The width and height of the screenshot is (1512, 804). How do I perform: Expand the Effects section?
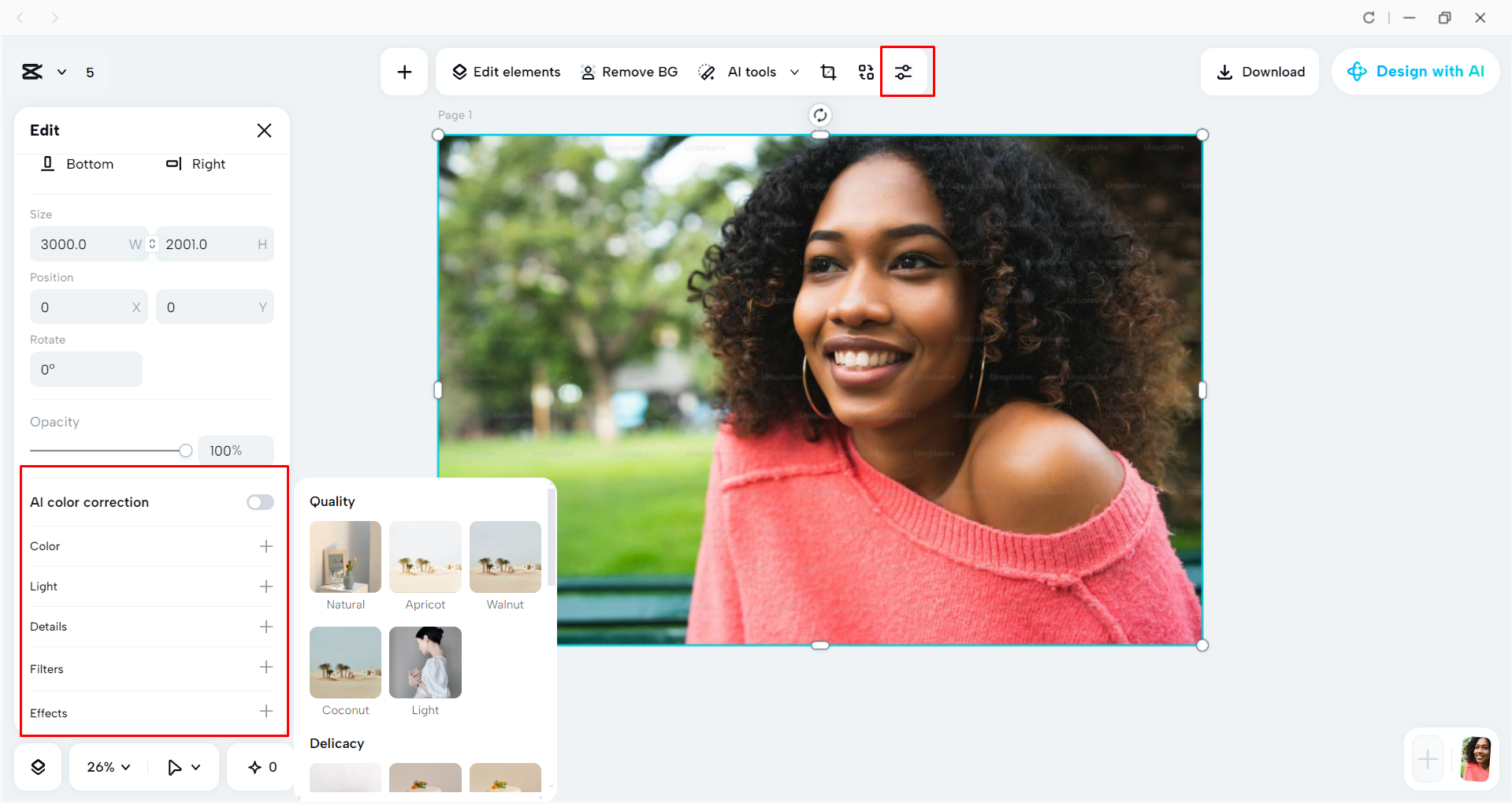pos(266,712)
